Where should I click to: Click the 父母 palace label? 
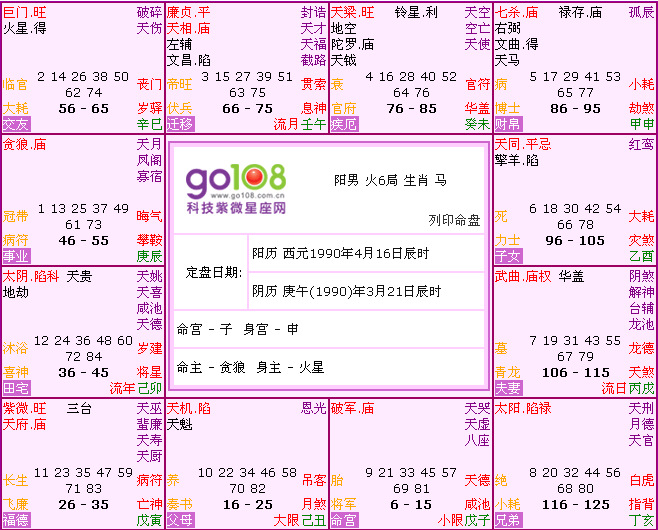pos(180,520)
